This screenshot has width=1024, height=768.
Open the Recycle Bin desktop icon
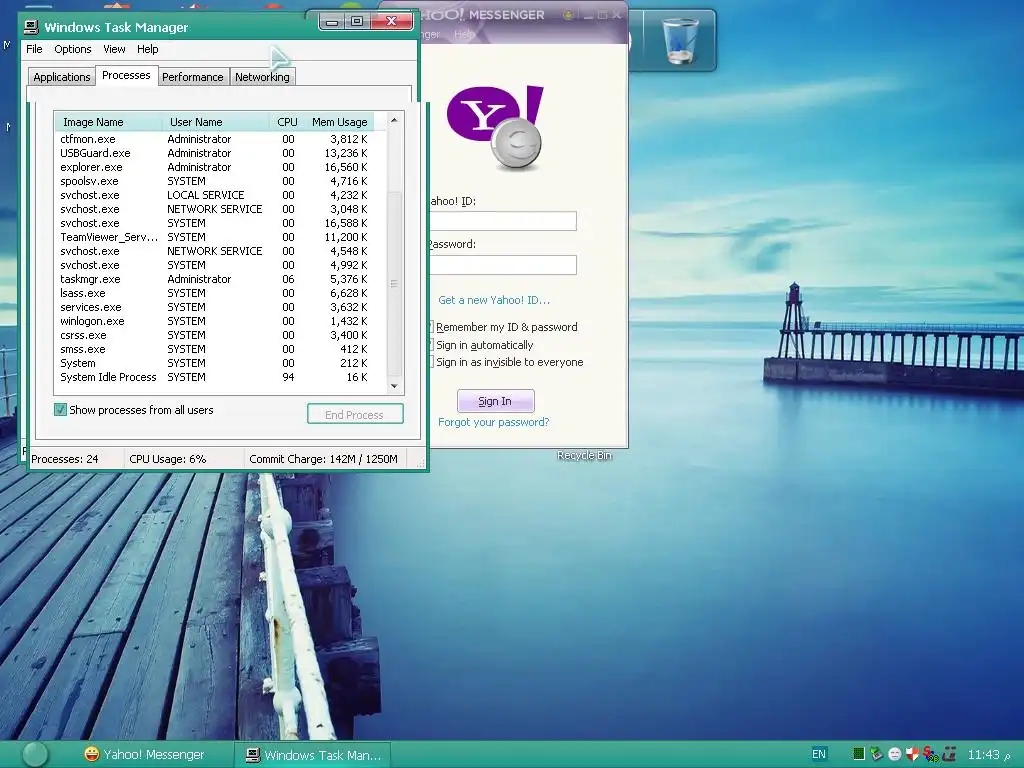680,40
